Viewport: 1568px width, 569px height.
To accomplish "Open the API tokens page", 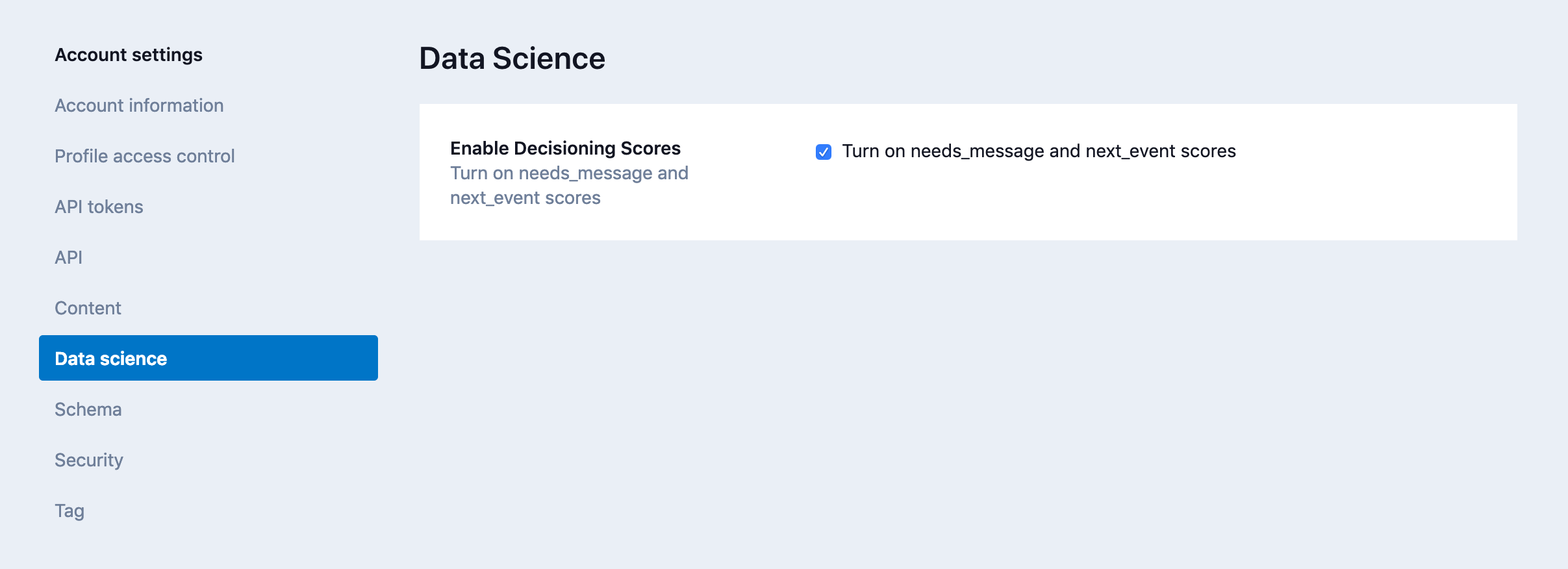I will tap(99, 207).
